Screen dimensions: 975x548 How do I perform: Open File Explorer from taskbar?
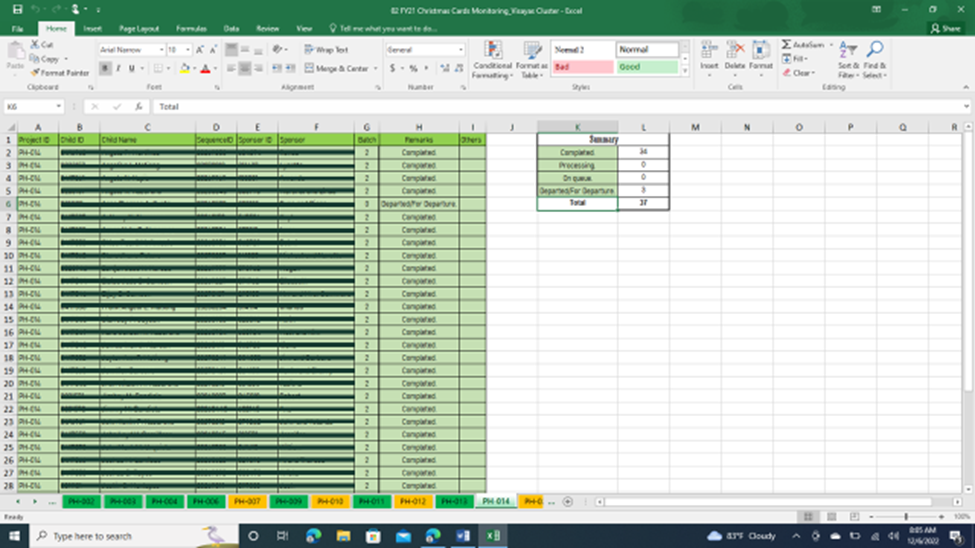343,536
